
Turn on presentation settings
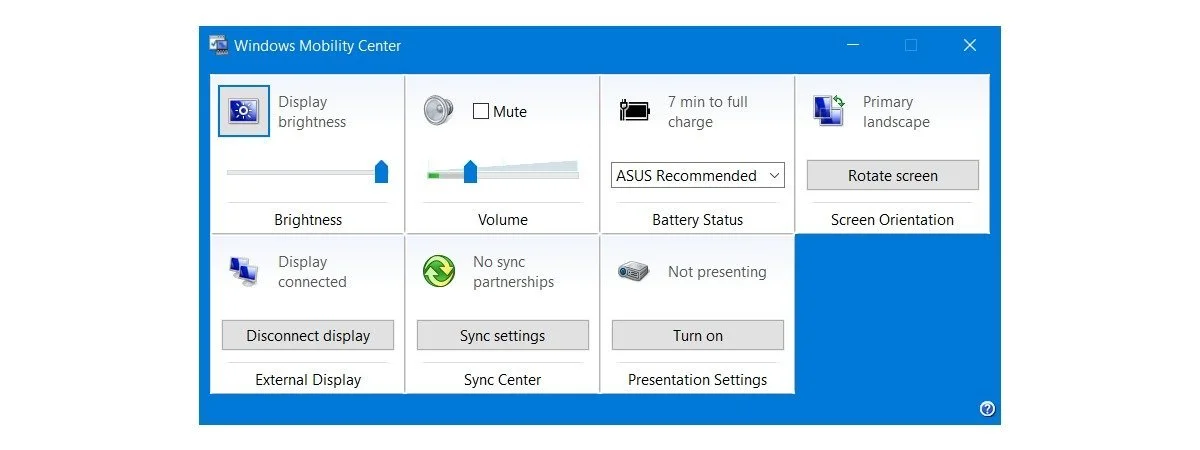click(x=698, y=335)
